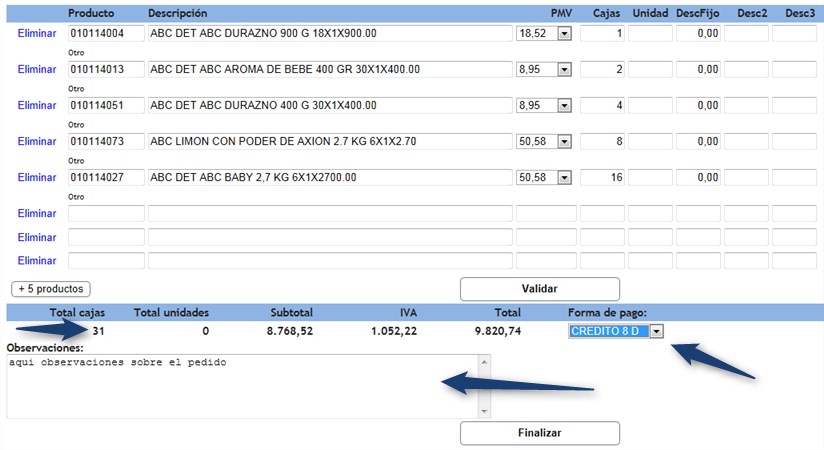Image resolution: width=824 pixels, height=450 pixels.
Task: Click the Total value 9.820,74
Action: tap(498, 331)
